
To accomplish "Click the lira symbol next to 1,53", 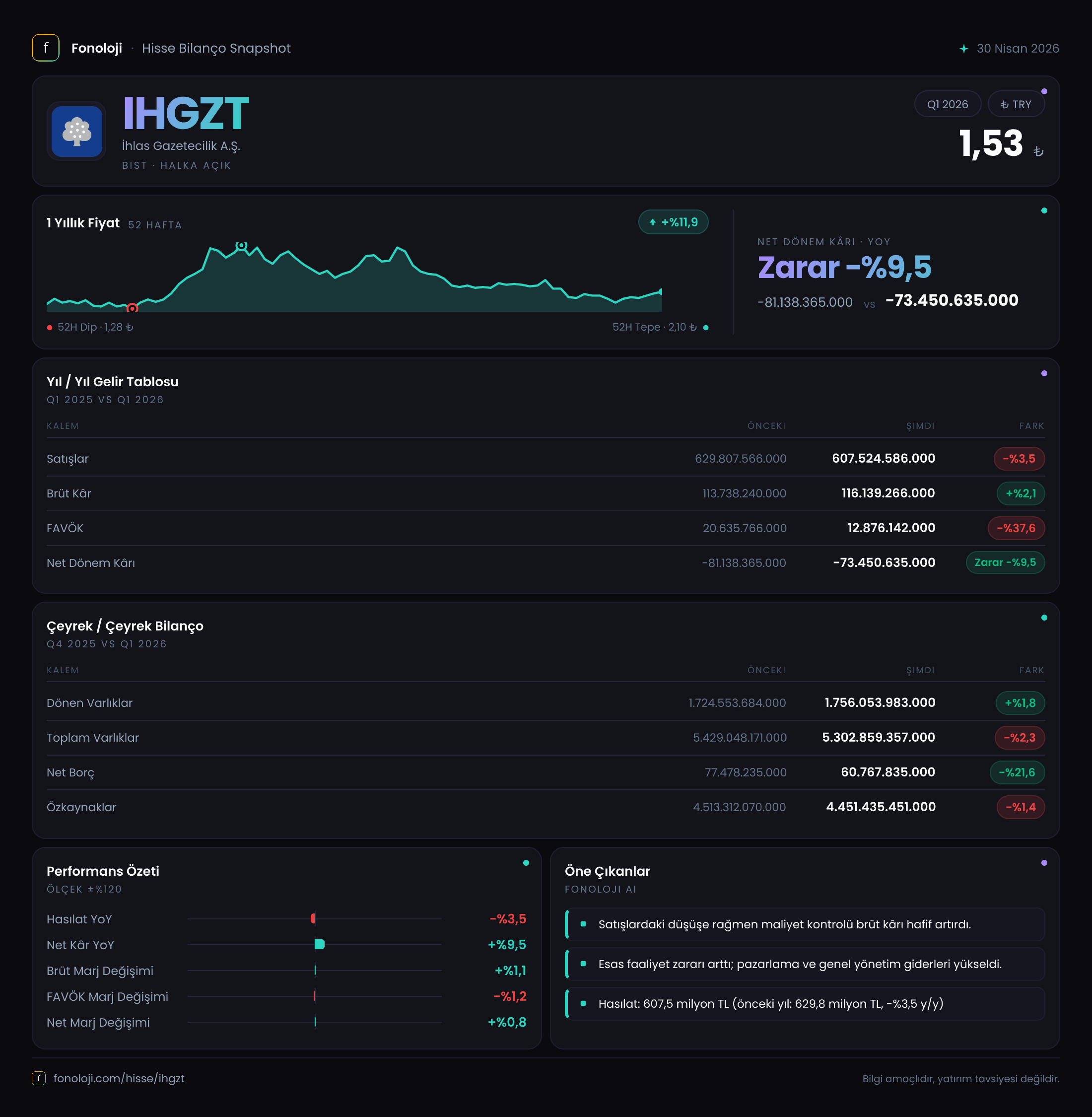I will (x=1038, y=151).
